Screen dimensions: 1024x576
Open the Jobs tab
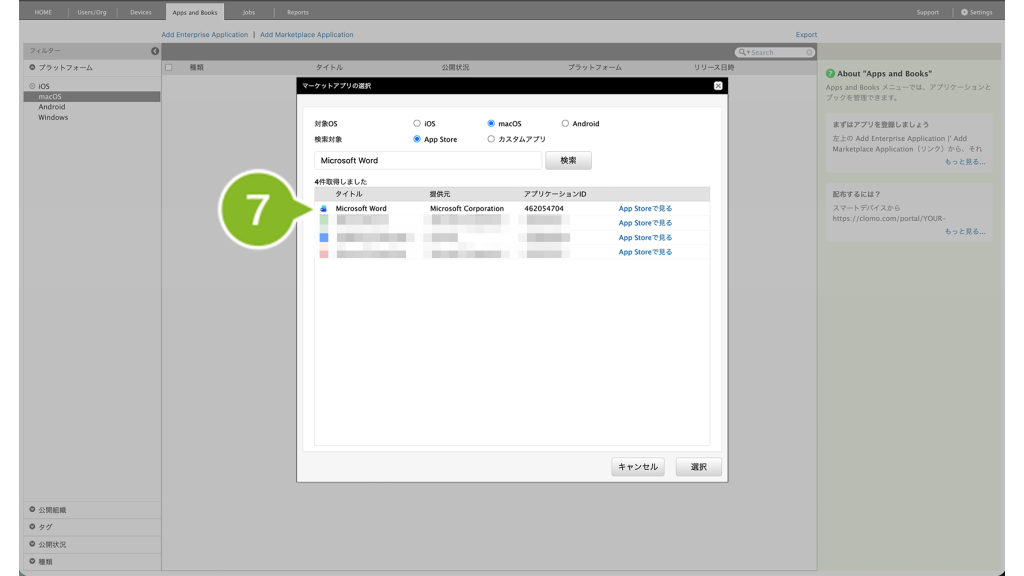(249, 12)
